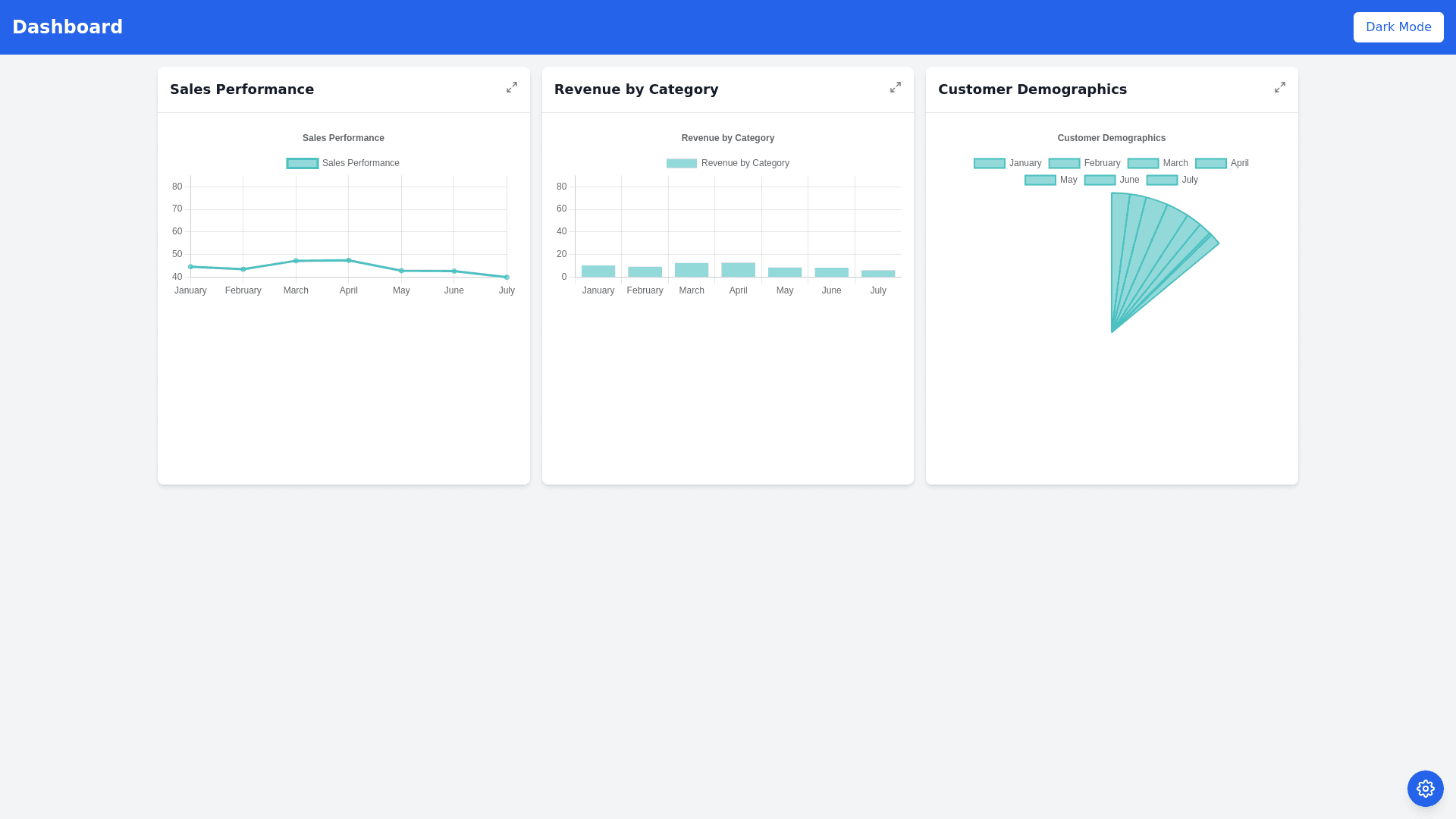Click the July data point on the sales line
The width and height of the screenshot is (1456, 819).
coord(507,277)
